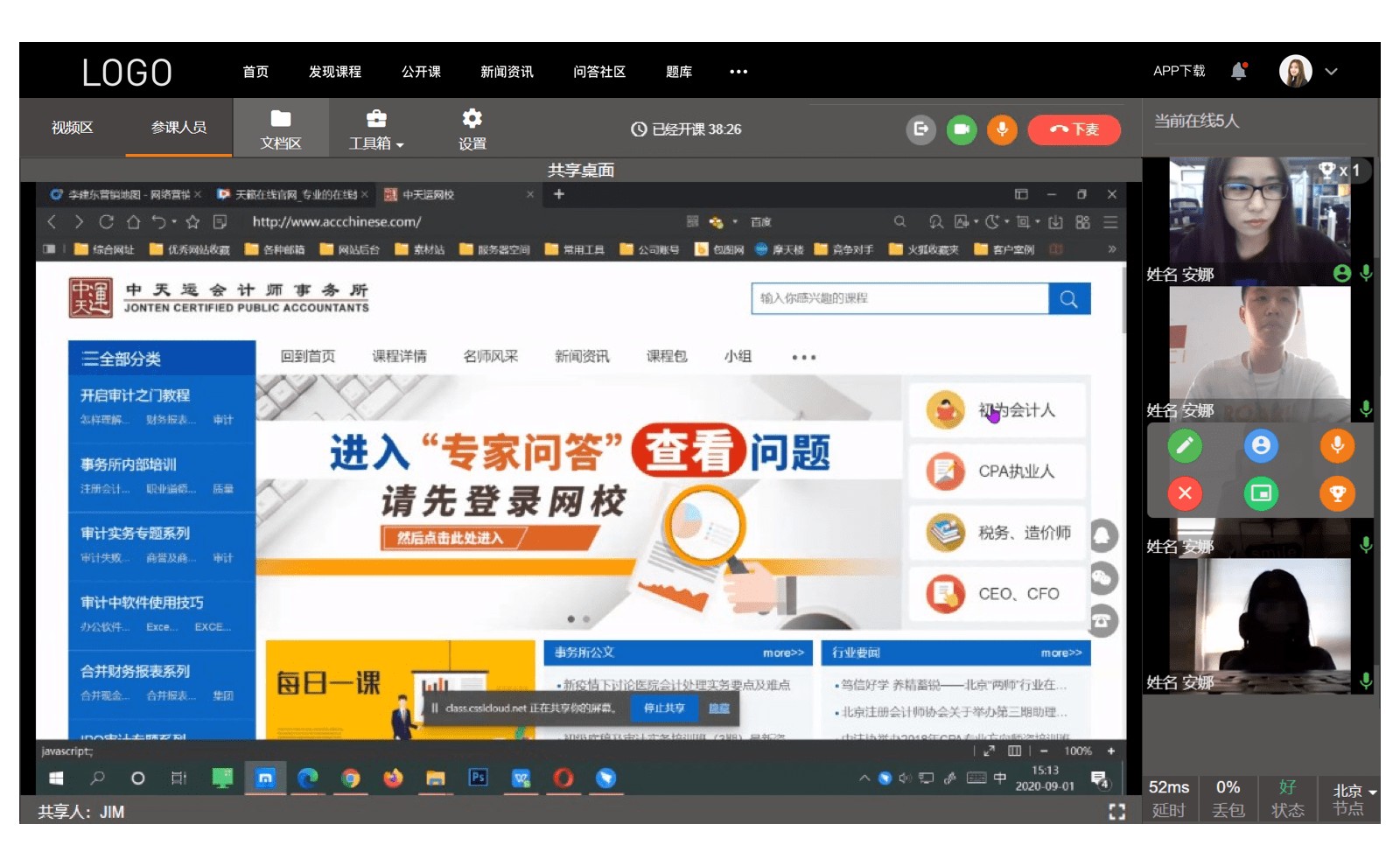Image resolution: width=1400 pixels, height=866 pixels.
Task: Expand the 北京节点 node selector dropdown
Action: click(x=1348, y=797)
